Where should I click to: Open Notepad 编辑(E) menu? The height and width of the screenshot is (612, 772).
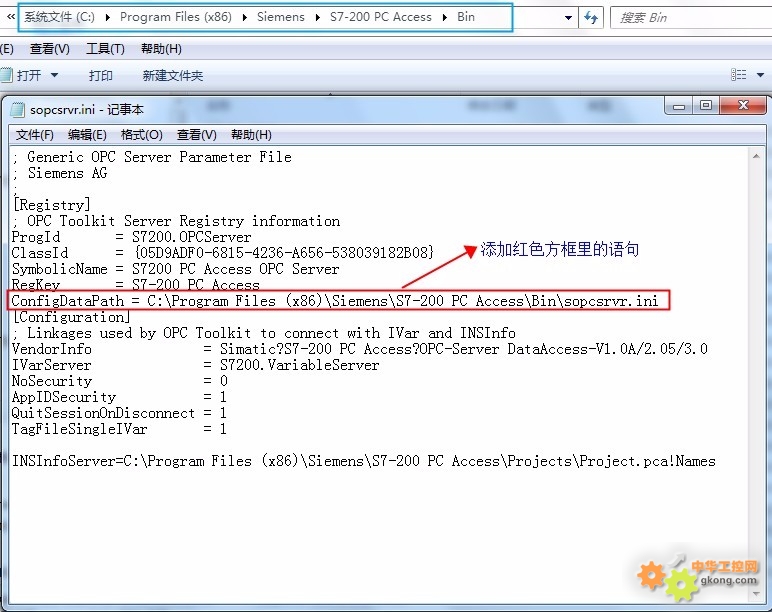click(x=87, y=135)
